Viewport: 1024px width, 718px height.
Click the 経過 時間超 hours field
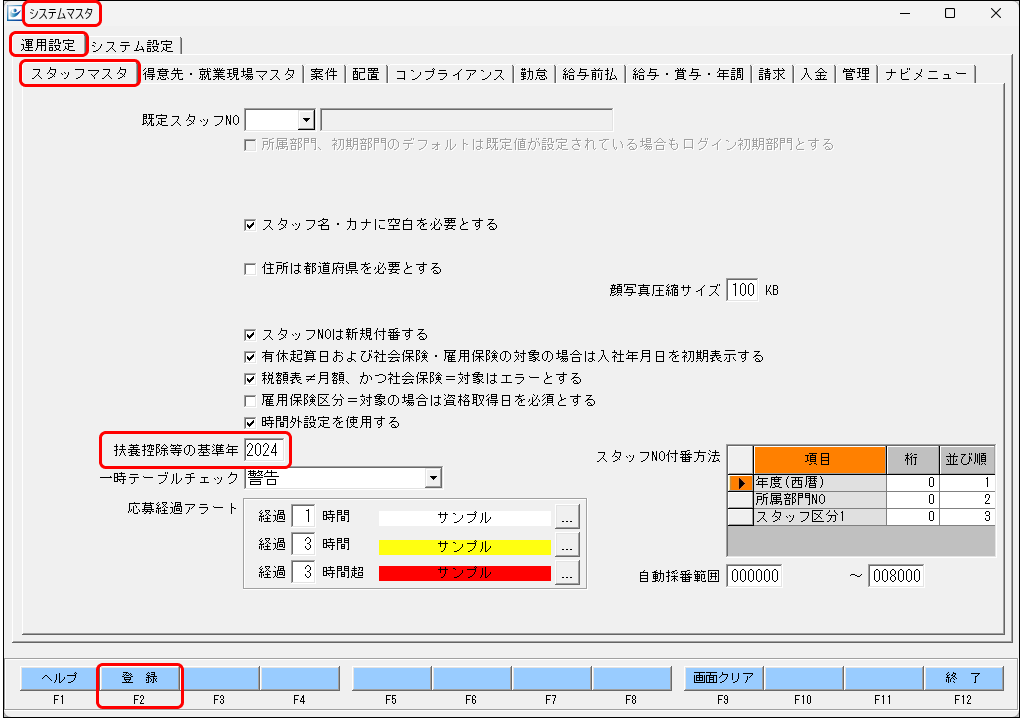[x=304, y=572]
